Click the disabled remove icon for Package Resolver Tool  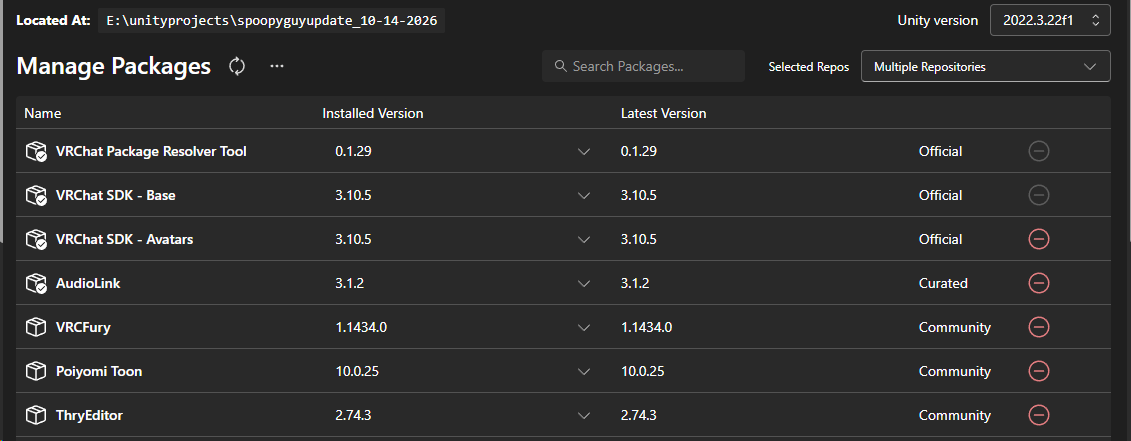[x=1039, y=151]
